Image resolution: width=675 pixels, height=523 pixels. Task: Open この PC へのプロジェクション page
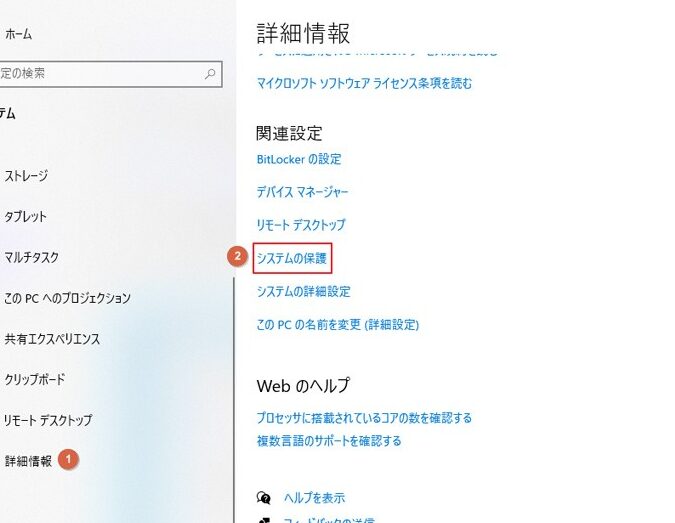click(x=67, y=298)
